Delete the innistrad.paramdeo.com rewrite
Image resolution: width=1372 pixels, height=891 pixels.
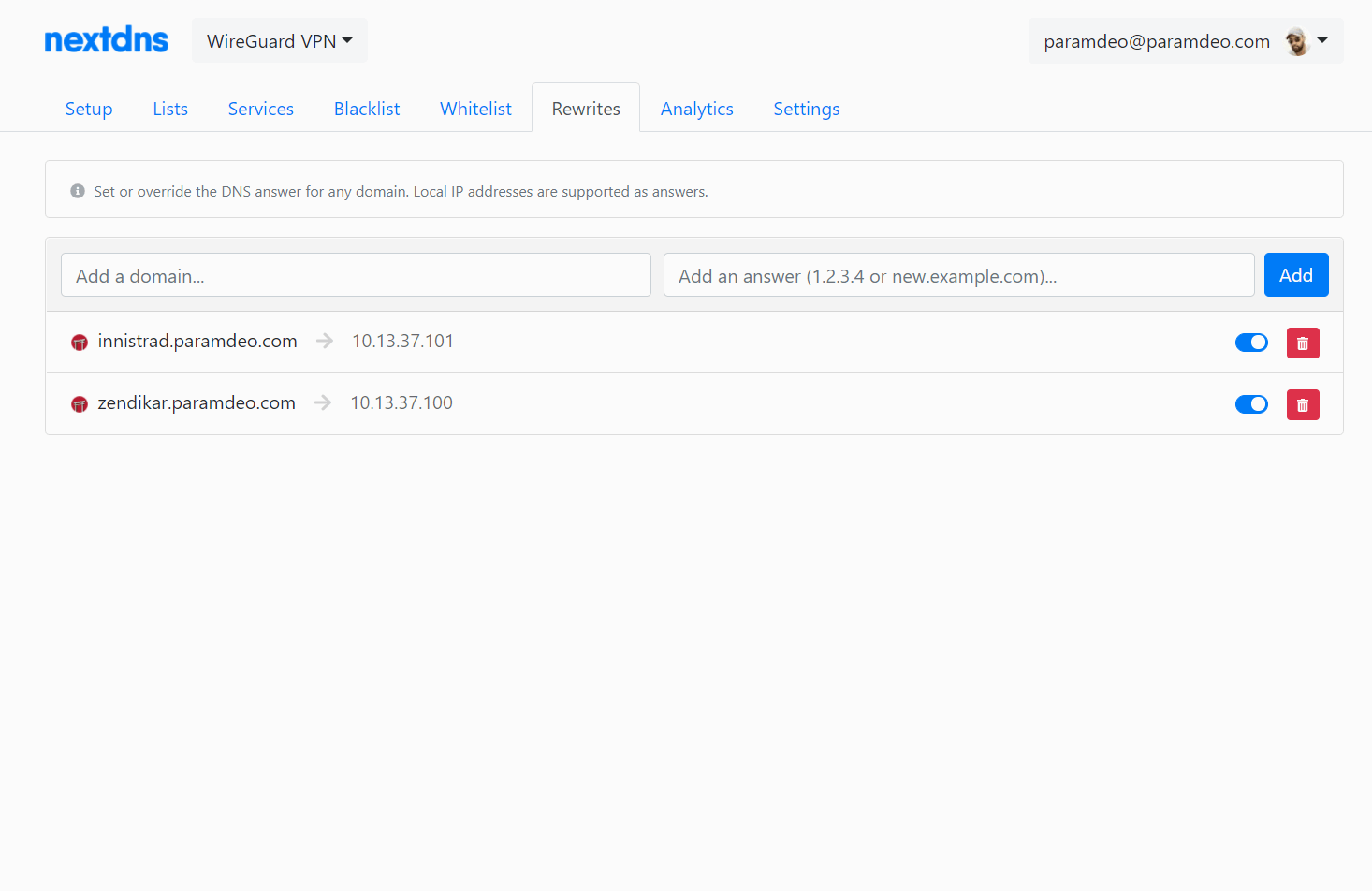click(1303, 343)
